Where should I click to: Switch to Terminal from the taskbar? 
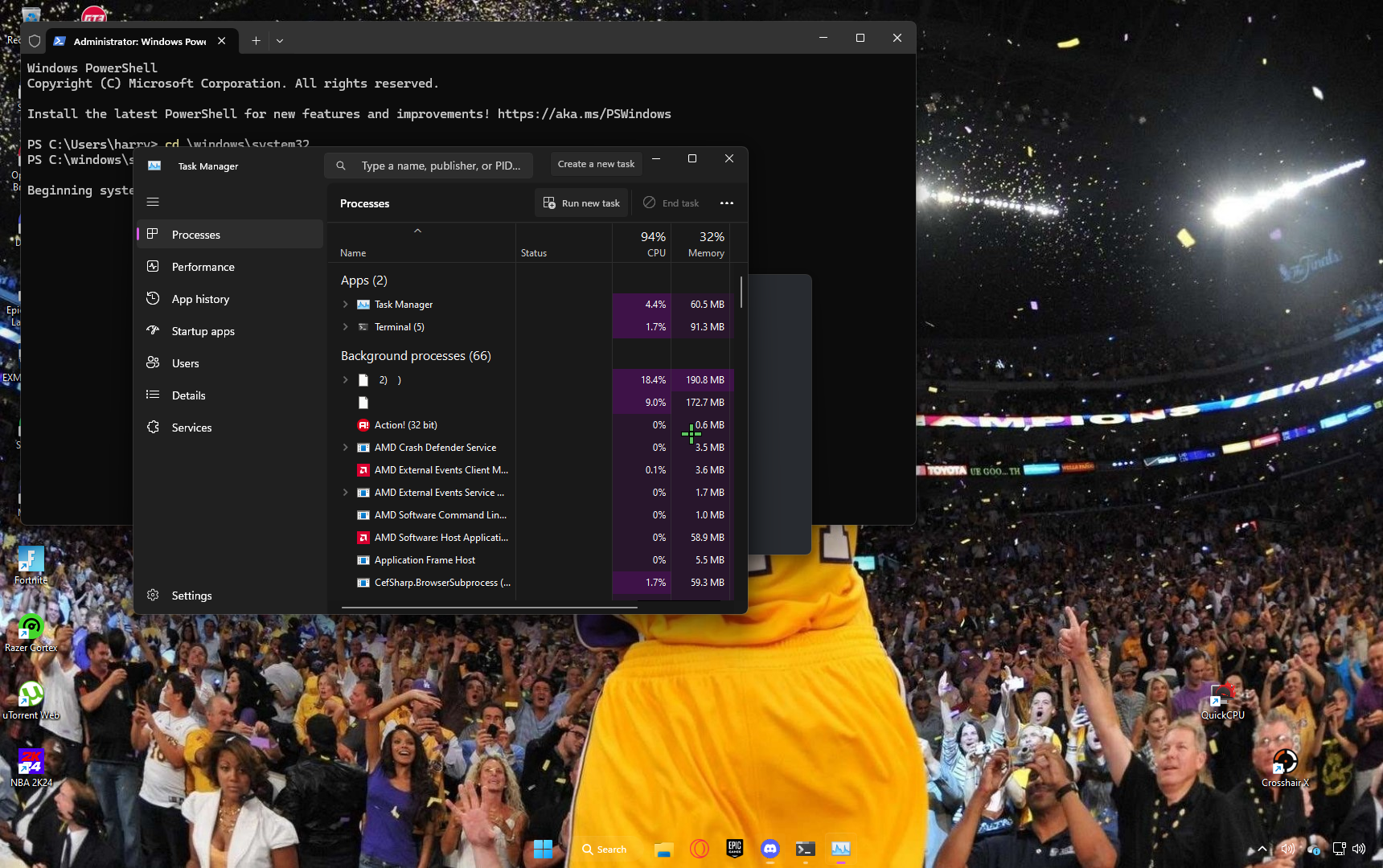pos(806,849)
